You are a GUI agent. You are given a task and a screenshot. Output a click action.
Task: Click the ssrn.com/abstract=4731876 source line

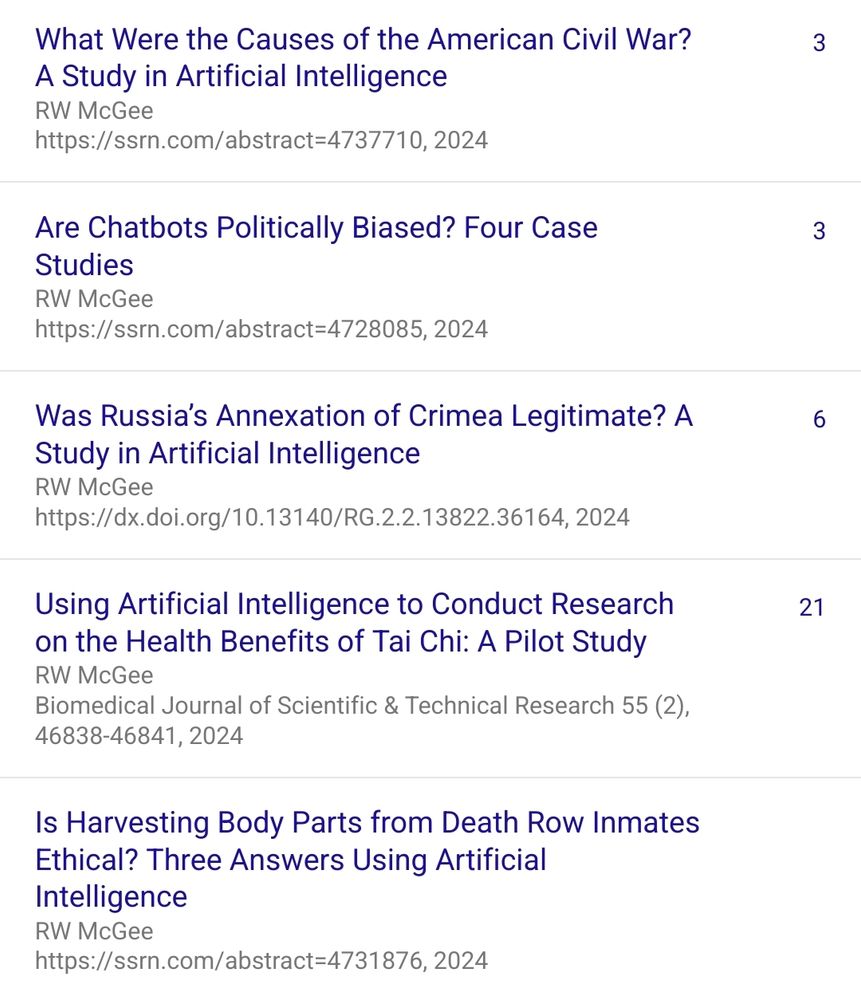pyautogui.click(x=261, y=960)
